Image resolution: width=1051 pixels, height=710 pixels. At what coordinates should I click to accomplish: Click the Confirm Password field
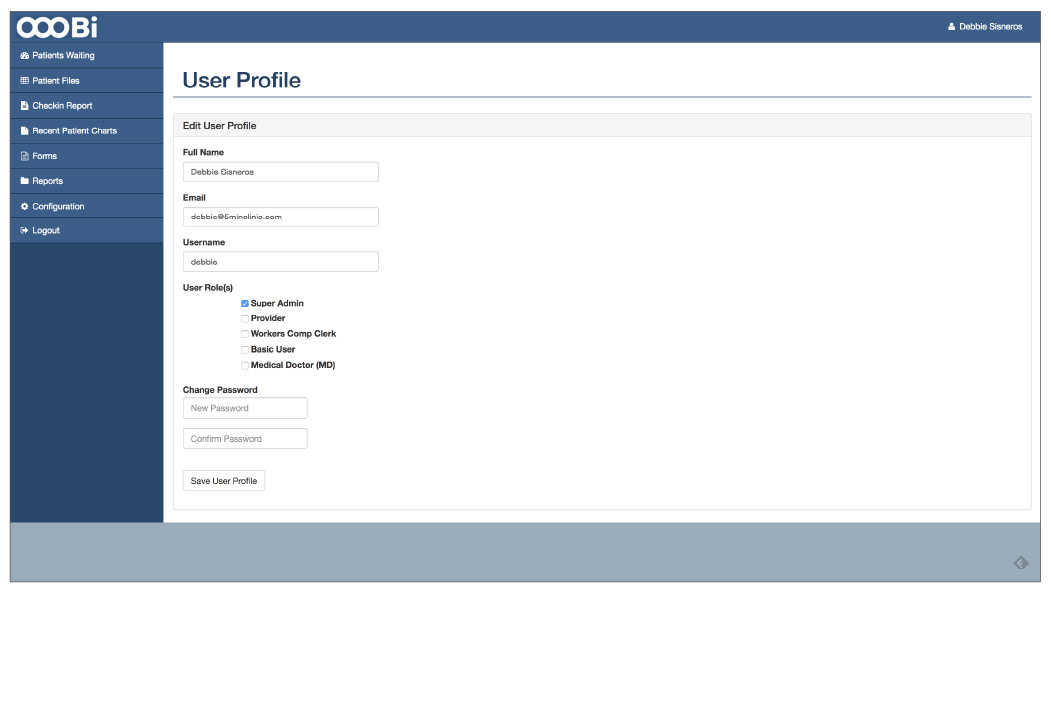point(245,438)
